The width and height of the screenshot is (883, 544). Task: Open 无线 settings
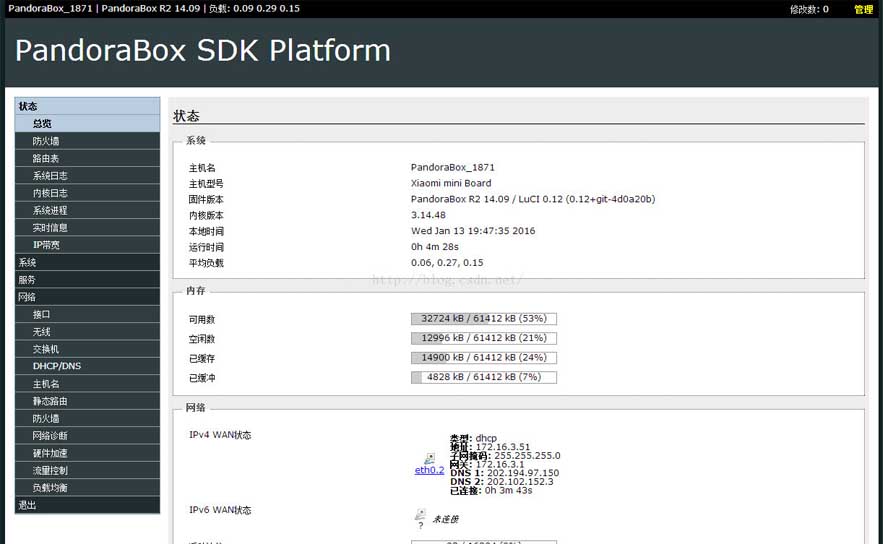(87, 332)
